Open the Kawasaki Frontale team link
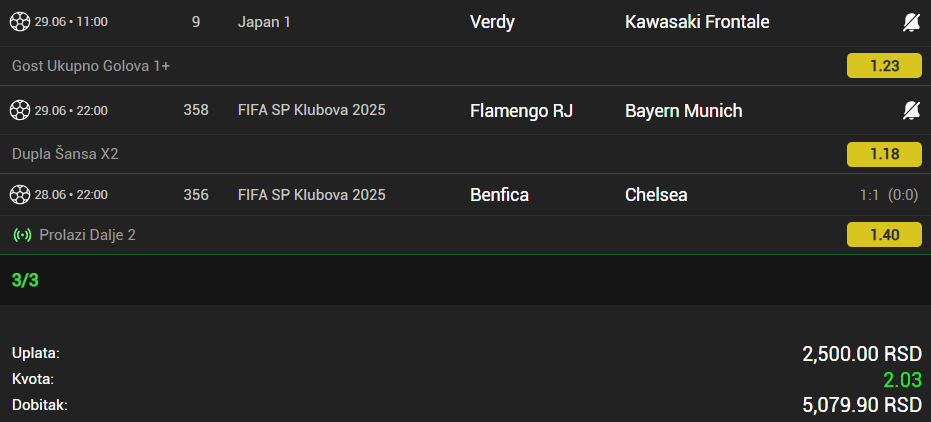 [697, 22]
